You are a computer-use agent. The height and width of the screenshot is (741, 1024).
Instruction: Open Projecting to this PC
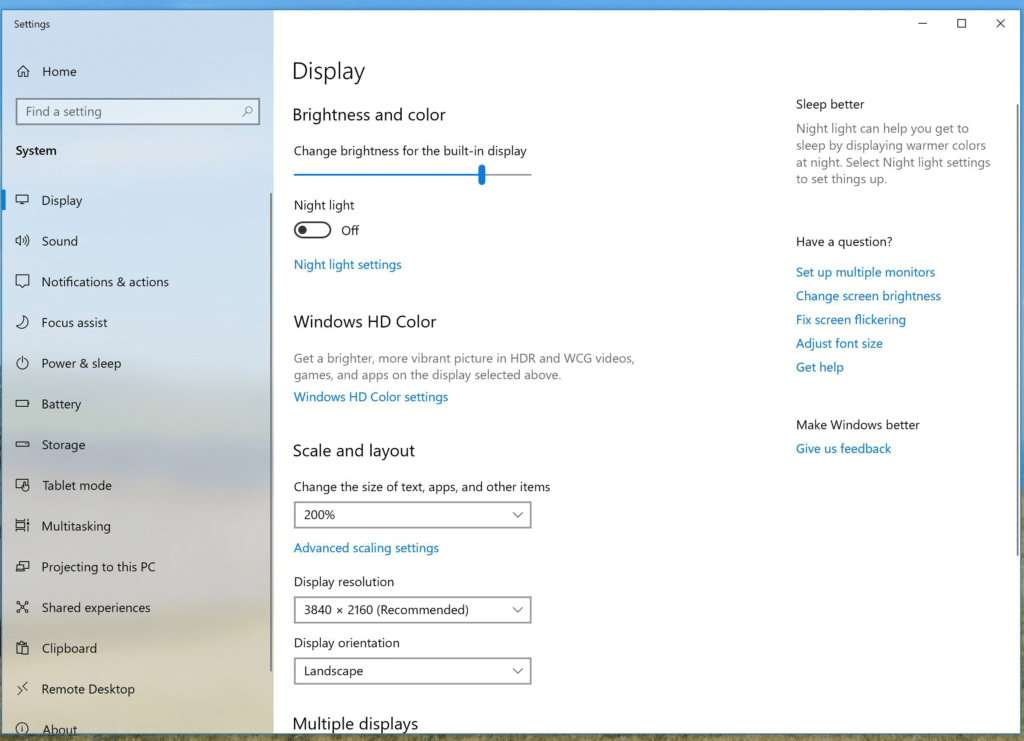click(99, 567)
